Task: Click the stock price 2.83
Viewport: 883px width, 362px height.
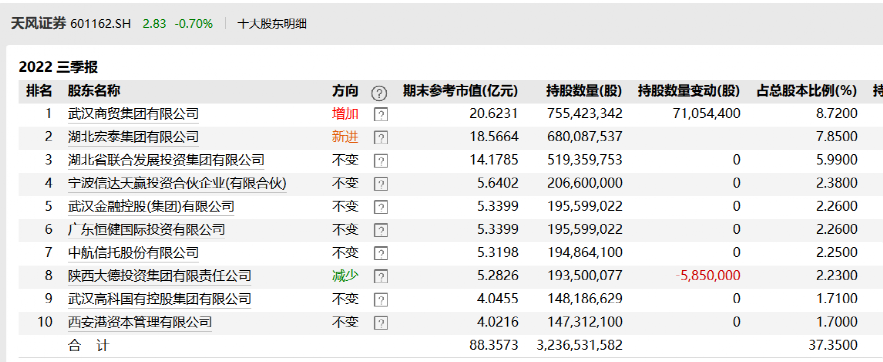Action: (154, 24)
